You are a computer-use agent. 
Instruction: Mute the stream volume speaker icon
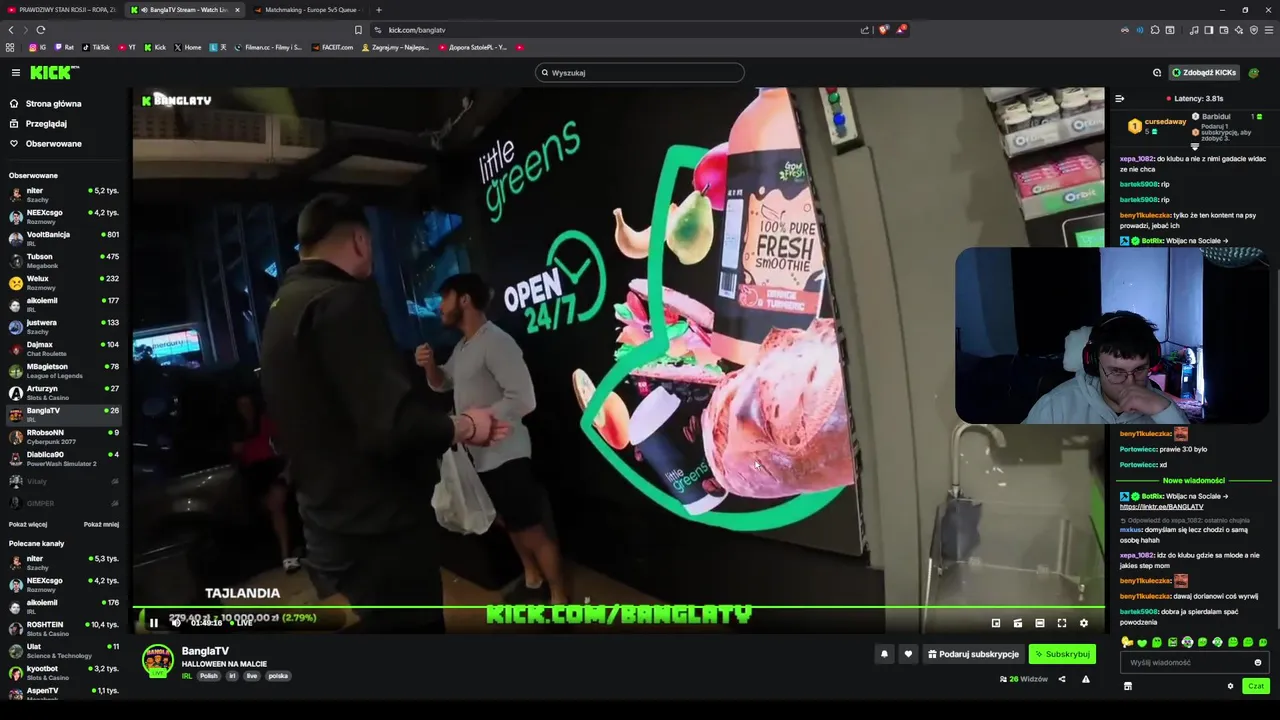(176, 623)
